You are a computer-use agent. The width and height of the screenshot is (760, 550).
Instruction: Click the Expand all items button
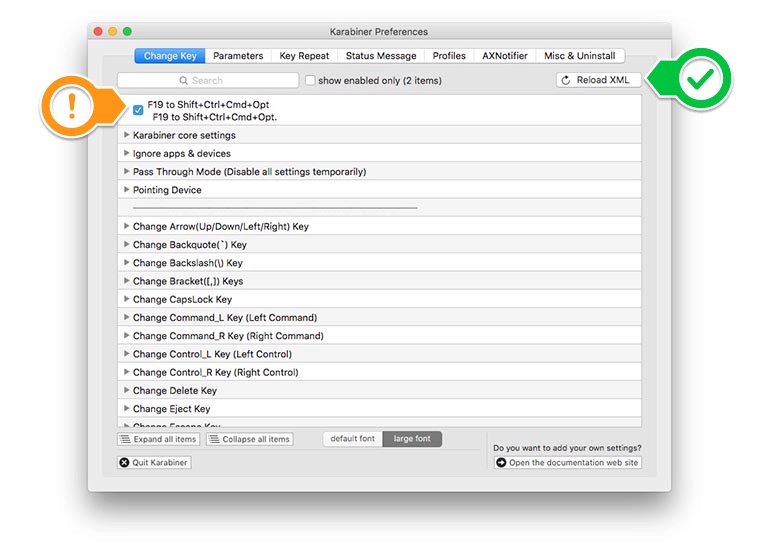coord(158,439)
